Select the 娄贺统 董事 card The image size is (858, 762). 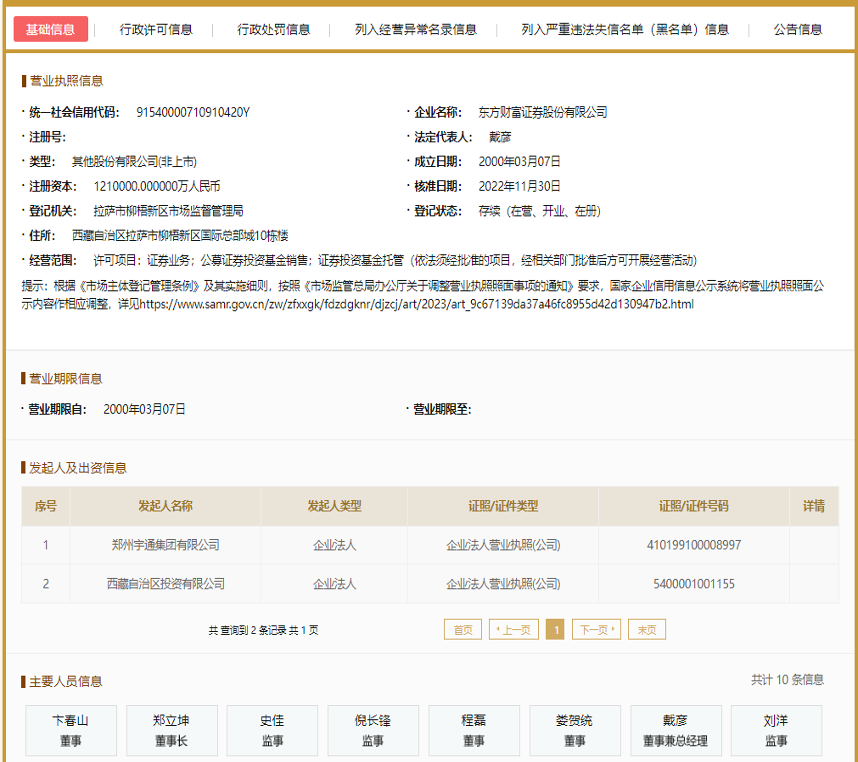[575, 730]
